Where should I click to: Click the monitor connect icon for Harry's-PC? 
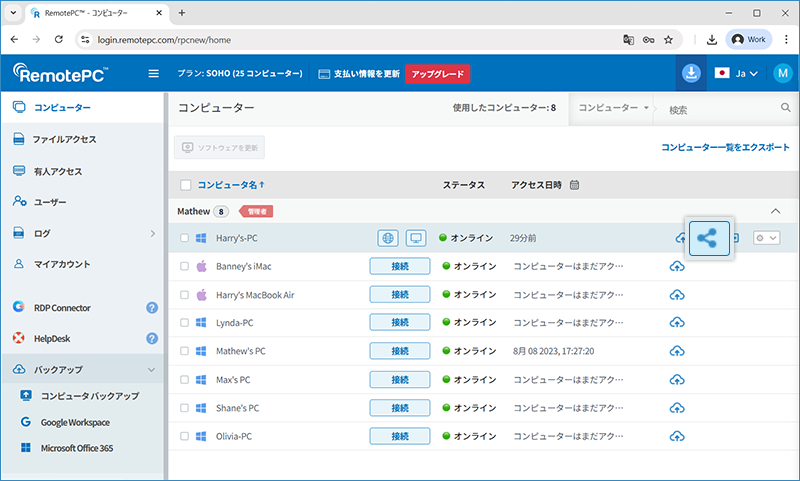coord(416,238)
